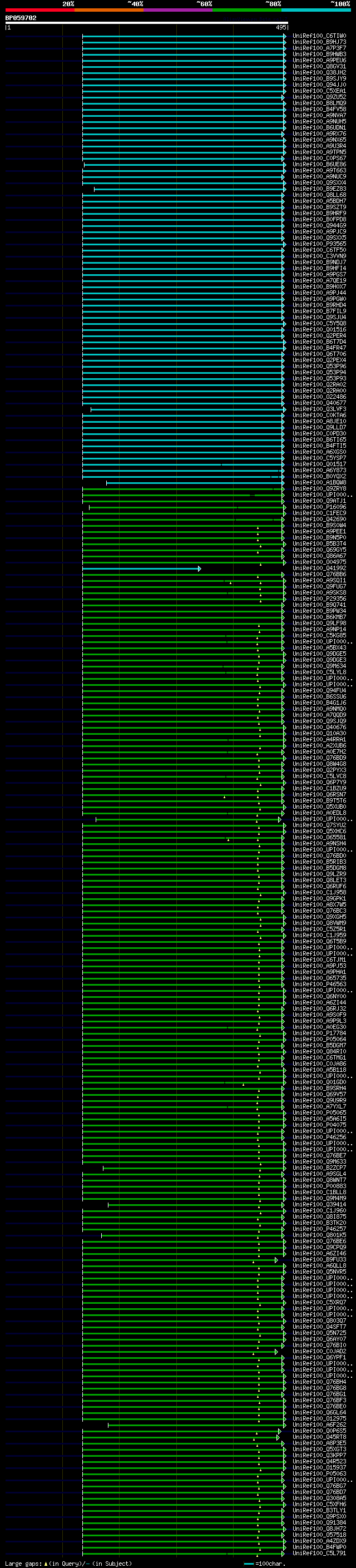Open hit UniRef100_B5B3T4

[319, 544]
